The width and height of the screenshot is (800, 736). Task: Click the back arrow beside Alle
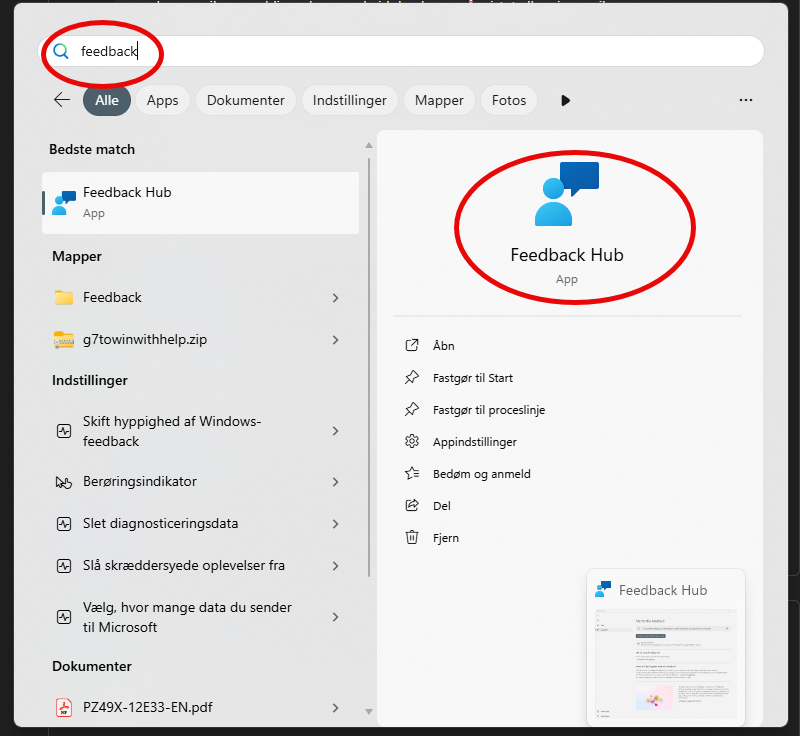62,100
